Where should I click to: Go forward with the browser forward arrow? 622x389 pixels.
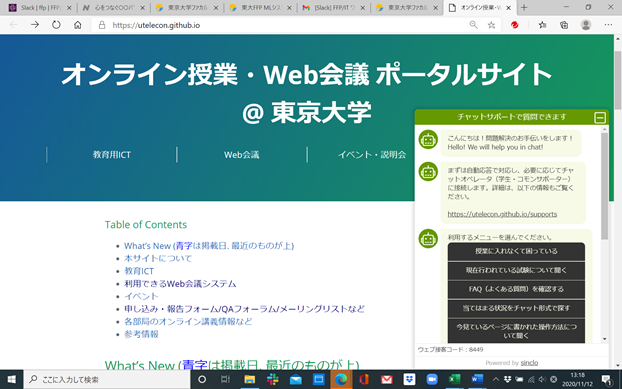point(35,25)
